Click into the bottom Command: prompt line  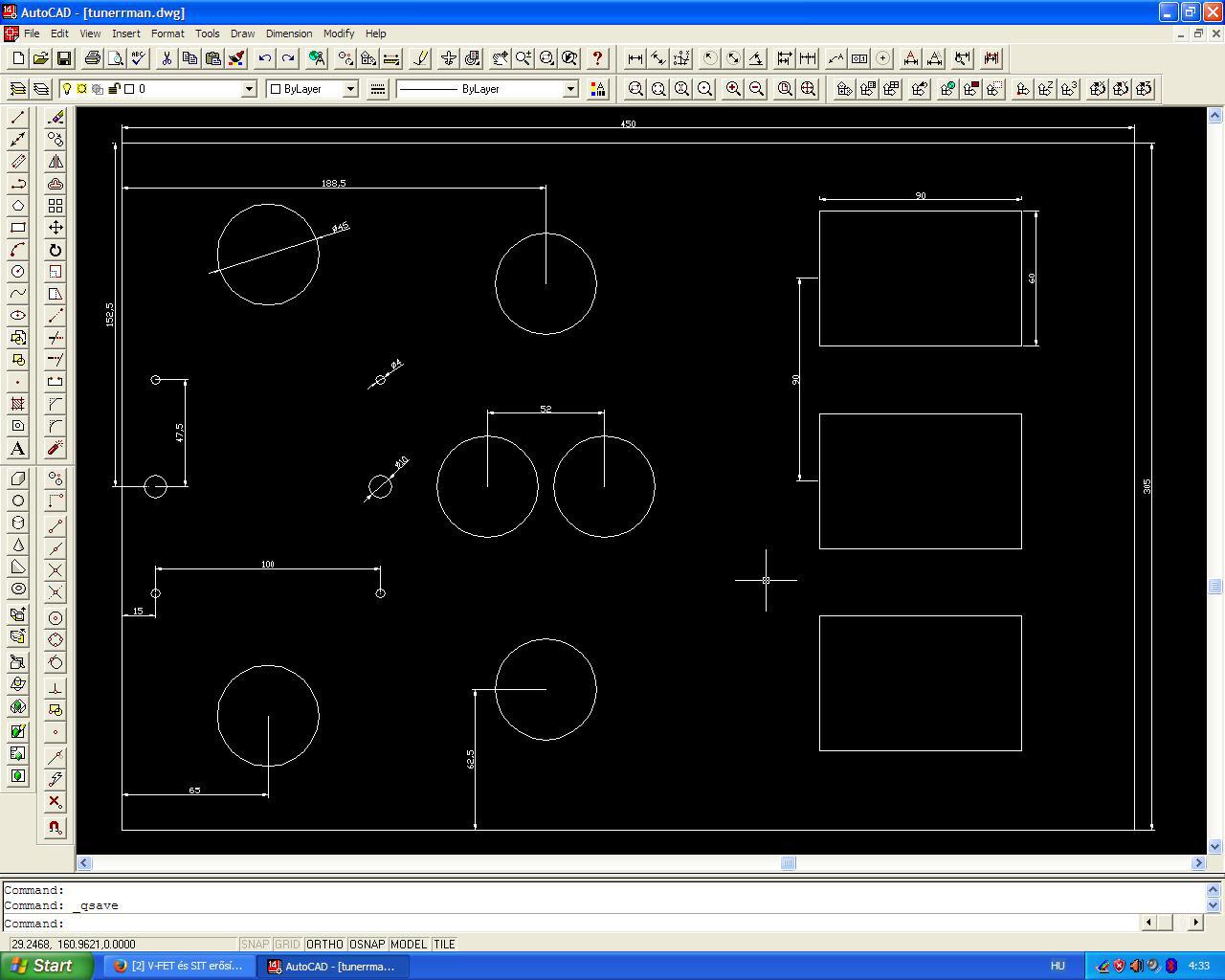point(571,924)
